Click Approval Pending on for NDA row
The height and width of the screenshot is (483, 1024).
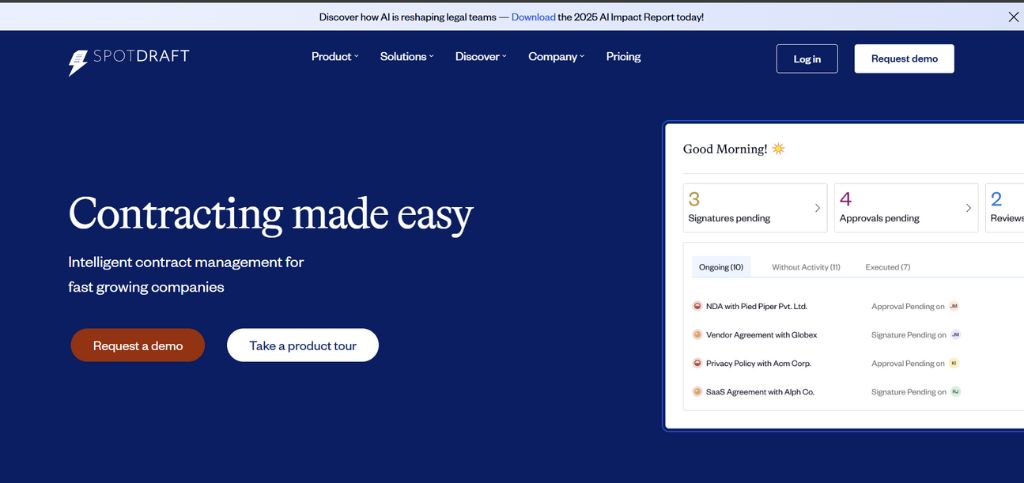click(908, 306)
